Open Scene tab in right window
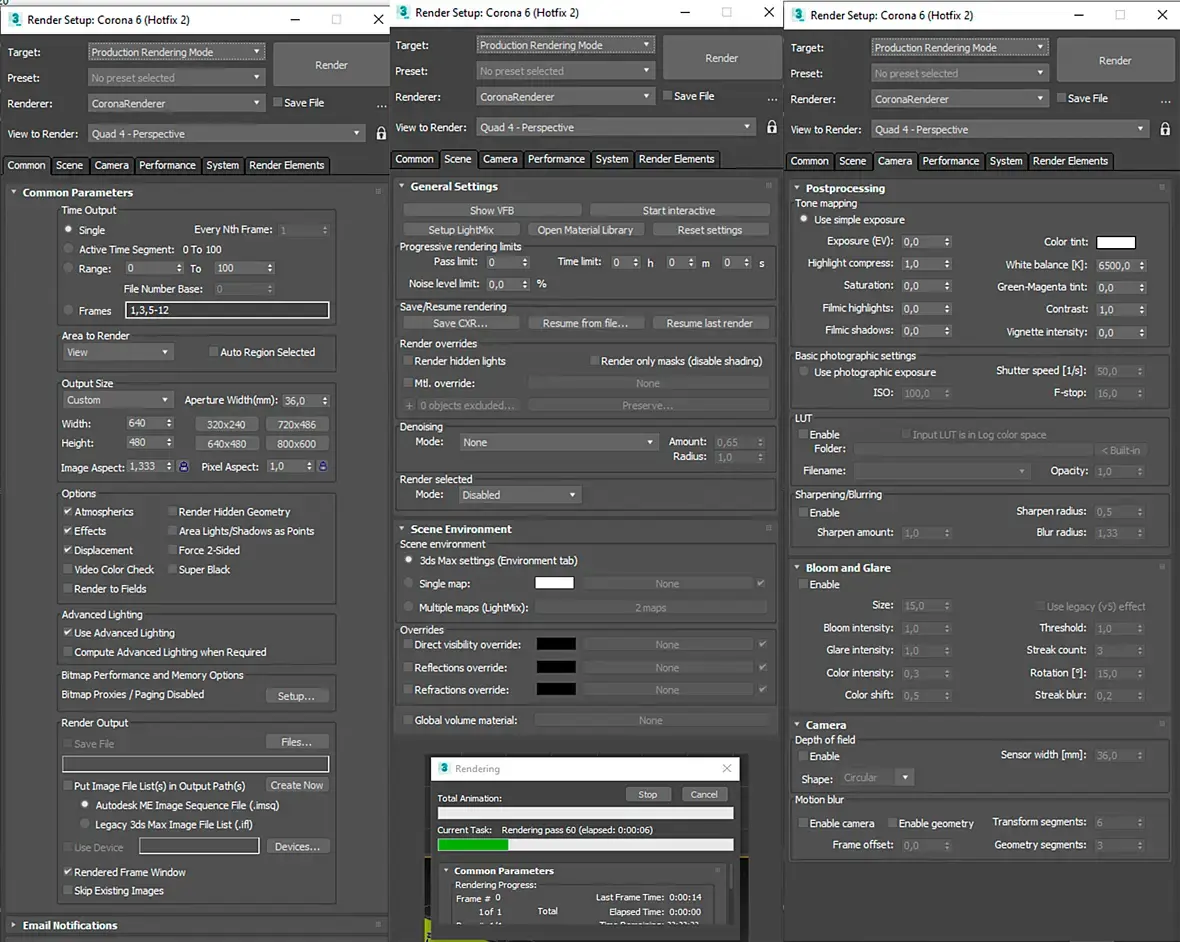Screen dimensions: 1180x942 point(853,160)
